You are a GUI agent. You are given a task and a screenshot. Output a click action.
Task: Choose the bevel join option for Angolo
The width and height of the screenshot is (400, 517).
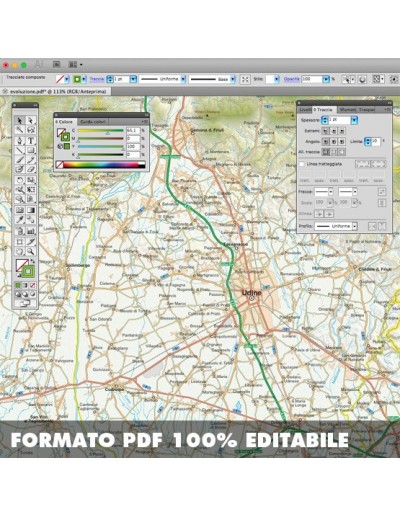point(342,142)
